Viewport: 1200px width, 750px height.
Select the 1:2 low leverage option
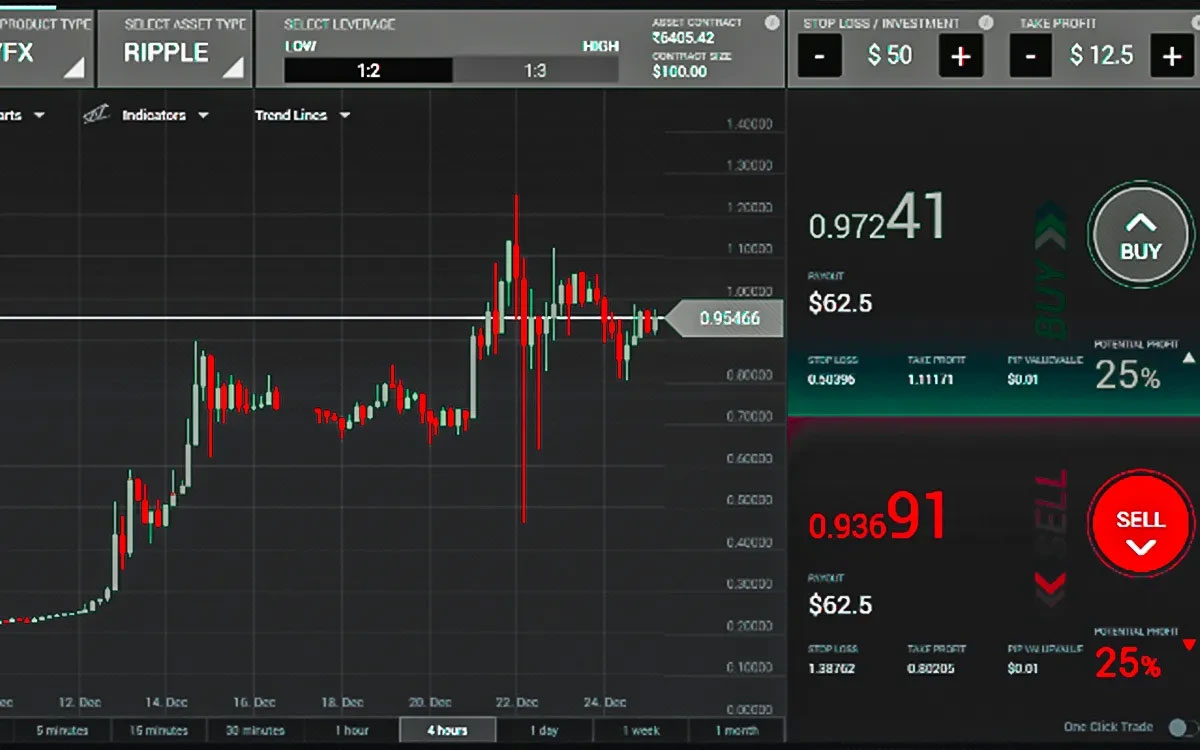(368, 70)
